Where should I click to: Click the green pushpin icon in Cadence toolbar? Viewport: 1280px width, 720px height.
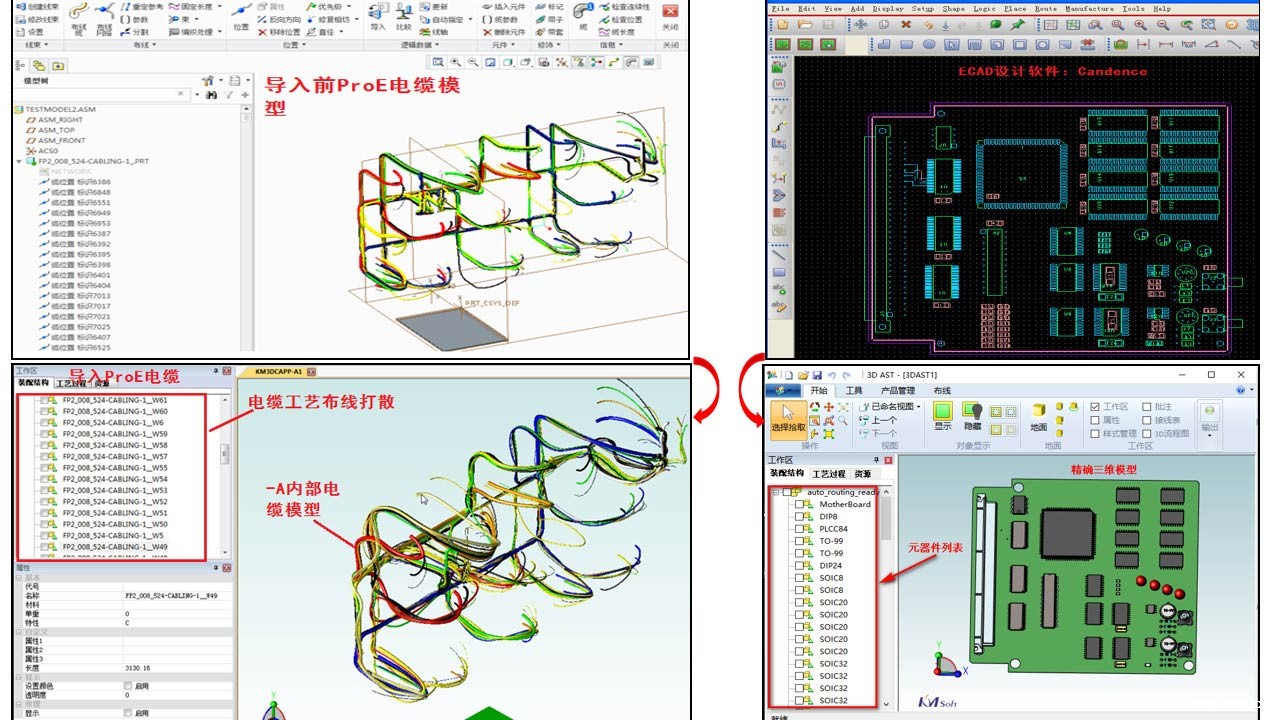coord(1019,24)
